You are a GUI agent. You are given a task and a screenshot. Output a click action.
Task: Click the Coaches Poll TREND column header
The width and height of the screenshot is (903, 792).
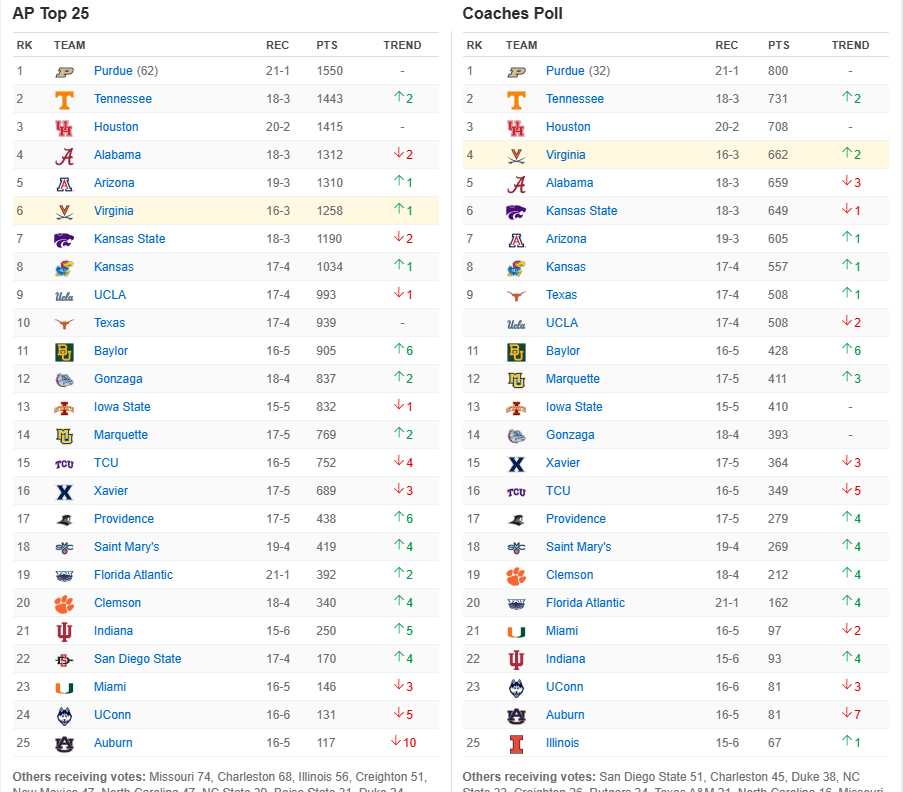click(x=850, y=45)
